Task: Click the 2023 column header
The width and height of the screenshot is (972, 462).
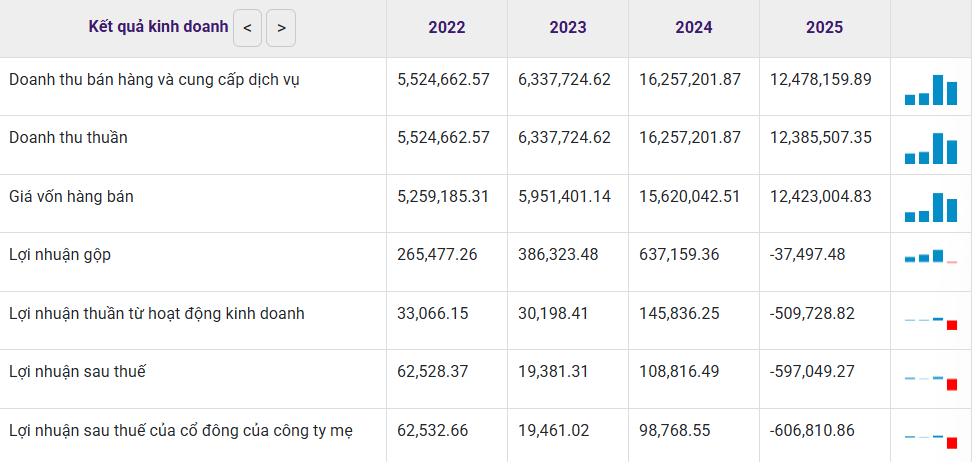Action: (x=567, y=27)
